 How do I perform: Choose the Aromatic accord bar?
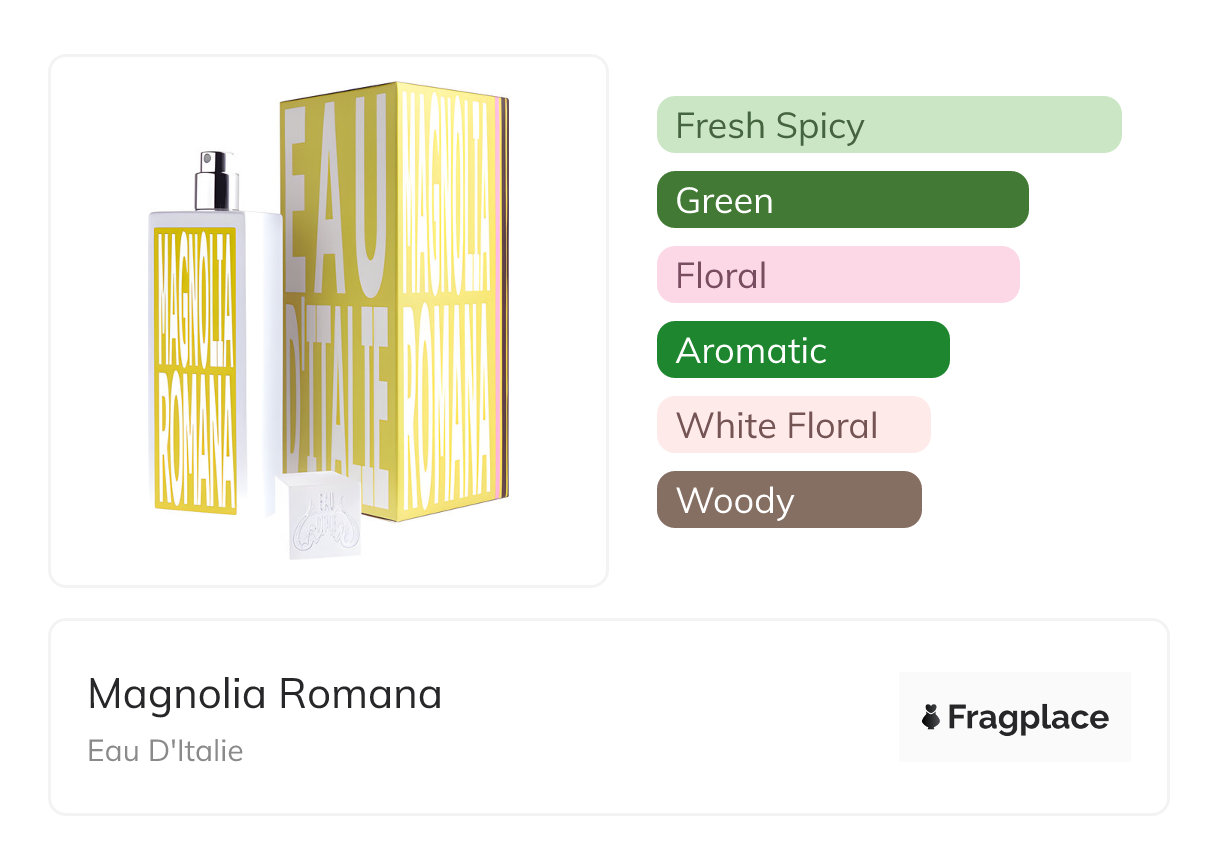(802, 350)
